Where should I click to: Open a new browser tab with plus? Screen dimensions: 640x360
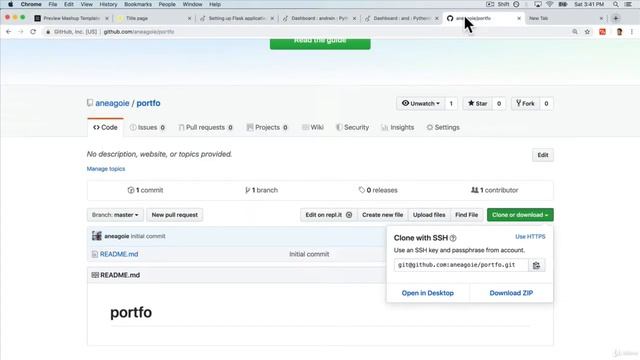(616, 18)
